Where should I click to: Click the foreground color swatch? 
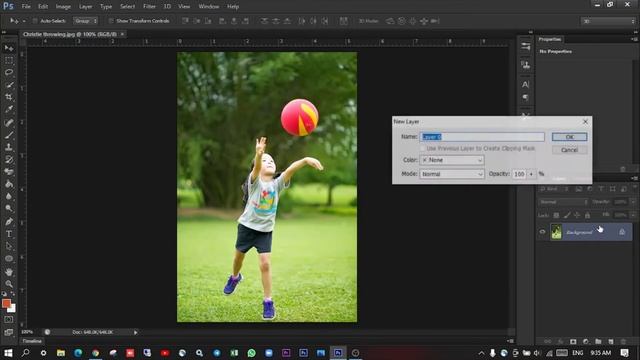pyautogui.click(x=6, y=303)
